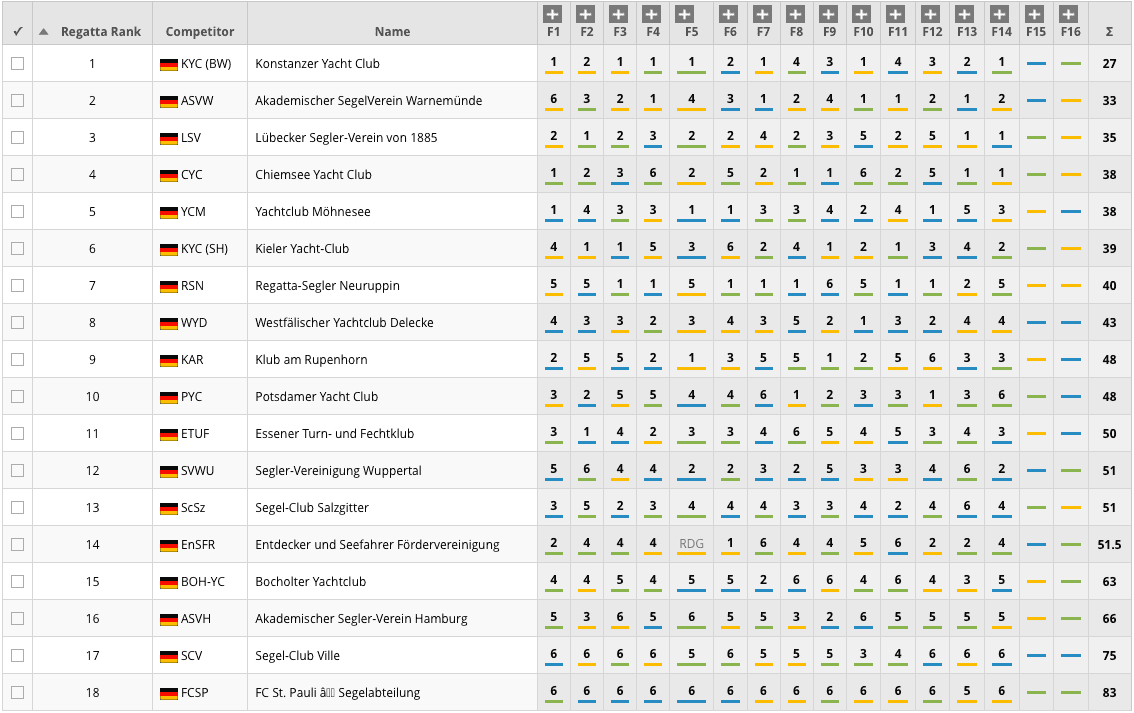The height and width of the screenshot is (713, 1134).
Task: Click the F15 column header label
Action: (x=1036, y=32)
